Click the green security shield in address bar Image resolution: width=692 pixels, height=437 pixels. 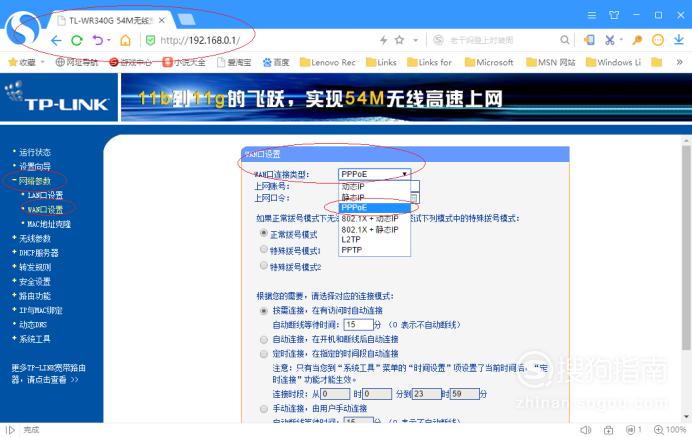(x=150, y=41)
